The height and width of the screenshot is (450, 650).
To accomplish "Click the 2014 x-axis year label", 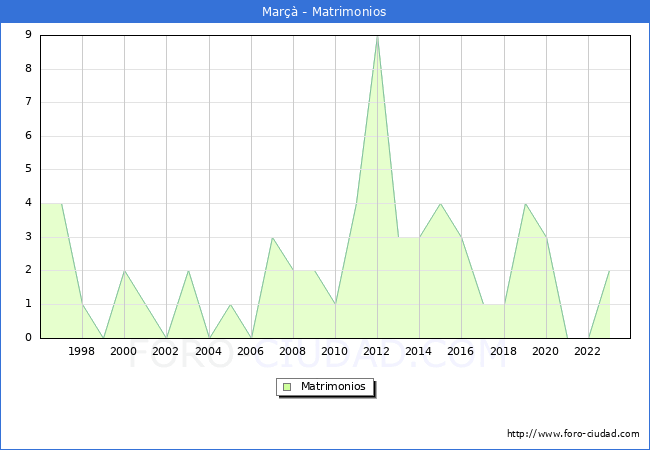I will point(419,351).
